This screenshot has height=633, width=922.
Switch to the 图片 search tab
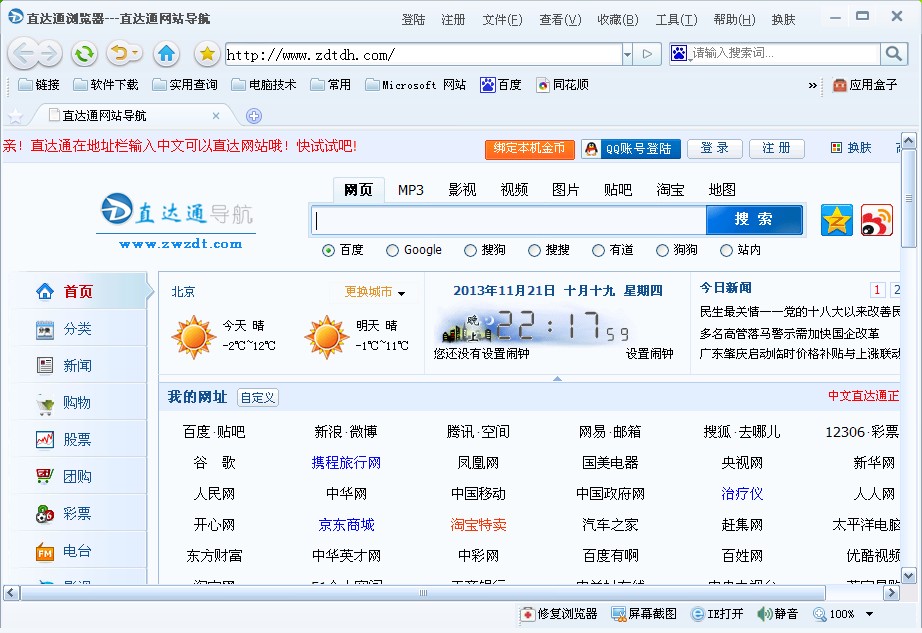(566, 190)
